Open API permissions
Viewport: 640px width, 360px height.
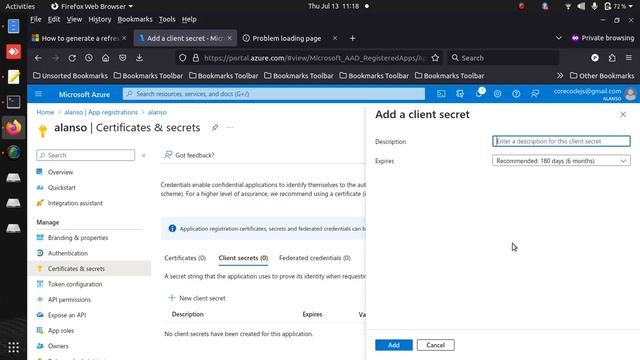[x=69, y=300]
